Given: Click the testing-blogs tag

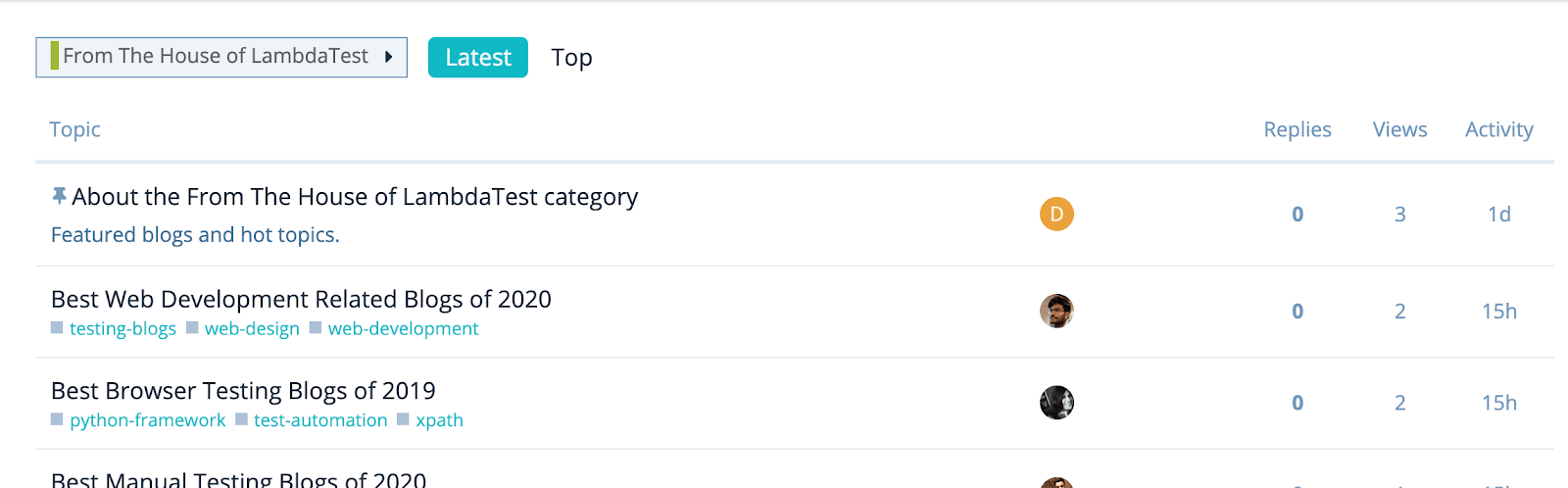Looking at the screenshot, I should tap(122, 329).
